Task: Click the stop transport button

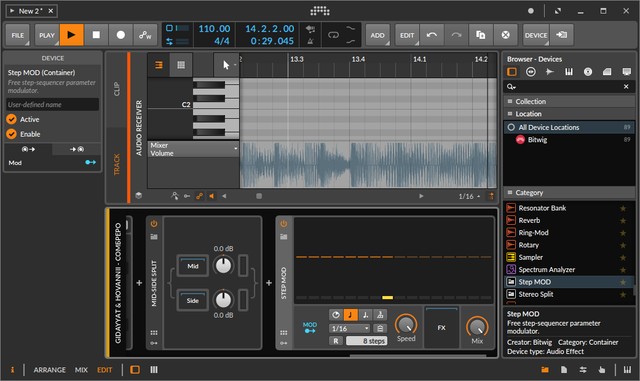Action: pos(96,35)
